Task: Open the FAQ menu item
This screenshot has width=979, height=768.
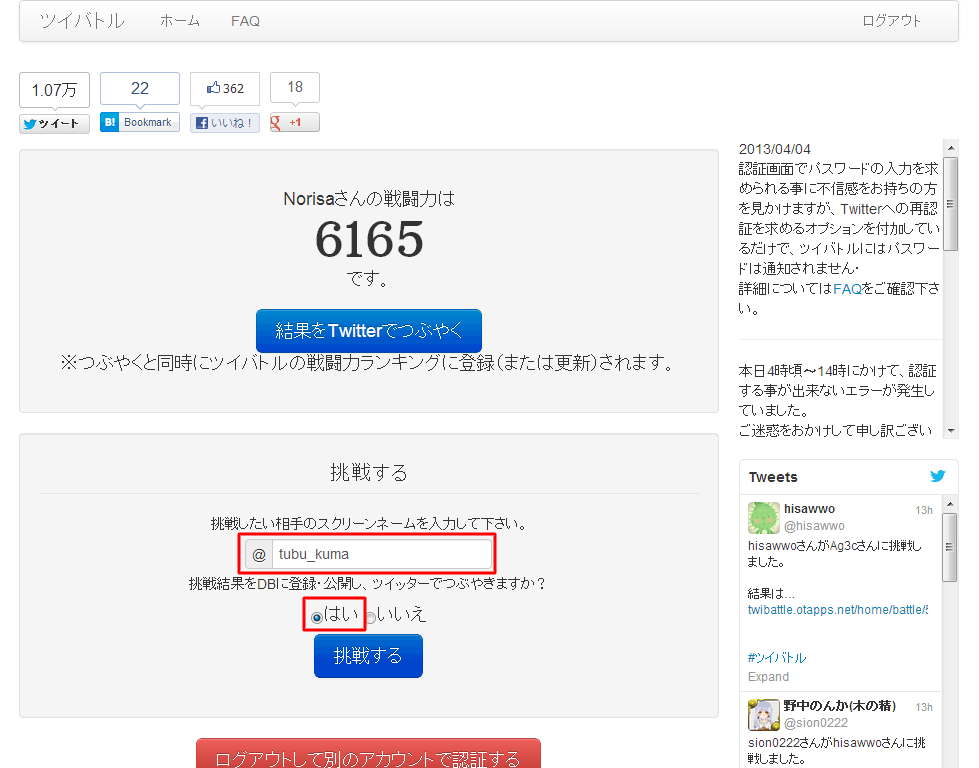Action: click(245, 21)
